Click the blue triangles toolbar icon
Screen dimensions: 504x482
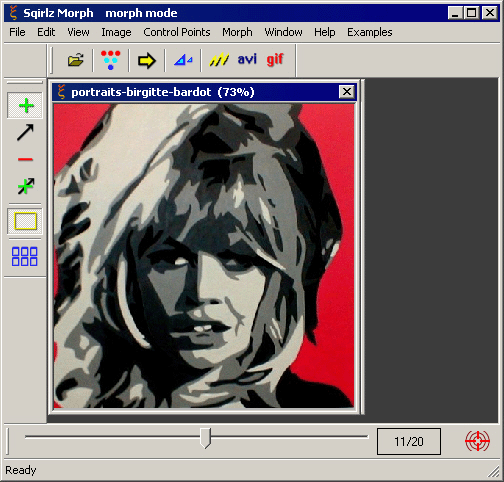tap(183, 60)
